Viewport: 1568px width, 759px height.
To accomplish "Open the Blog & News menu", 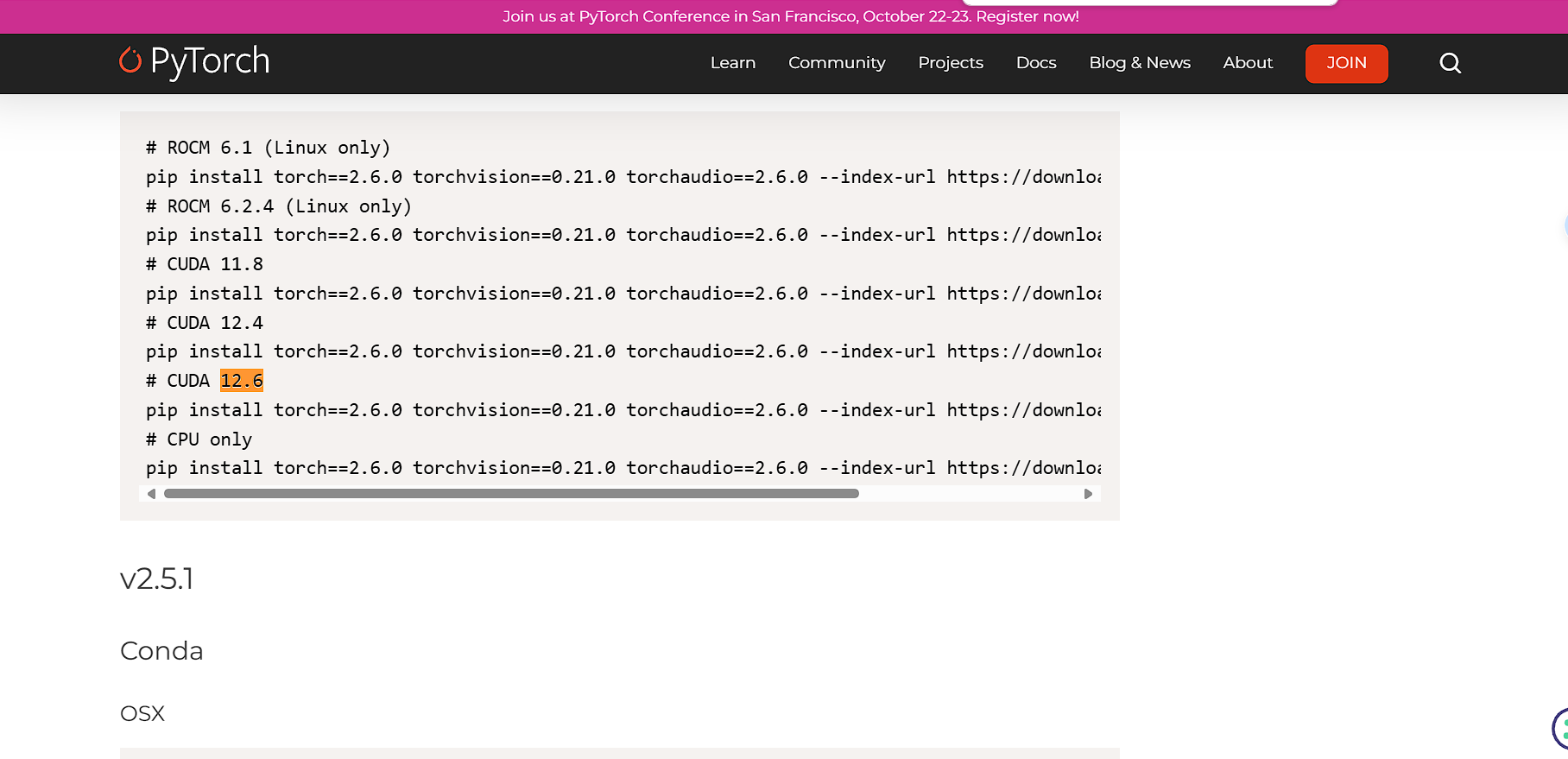I will coord(1140,63).
